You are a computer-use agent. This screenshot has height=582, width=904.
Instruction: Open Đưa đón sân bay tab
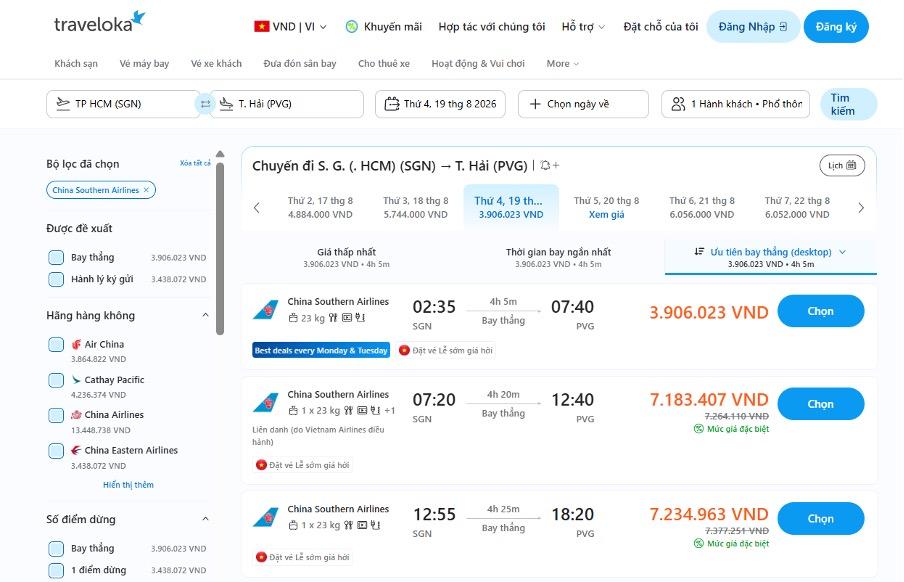[x=300, y=63]
